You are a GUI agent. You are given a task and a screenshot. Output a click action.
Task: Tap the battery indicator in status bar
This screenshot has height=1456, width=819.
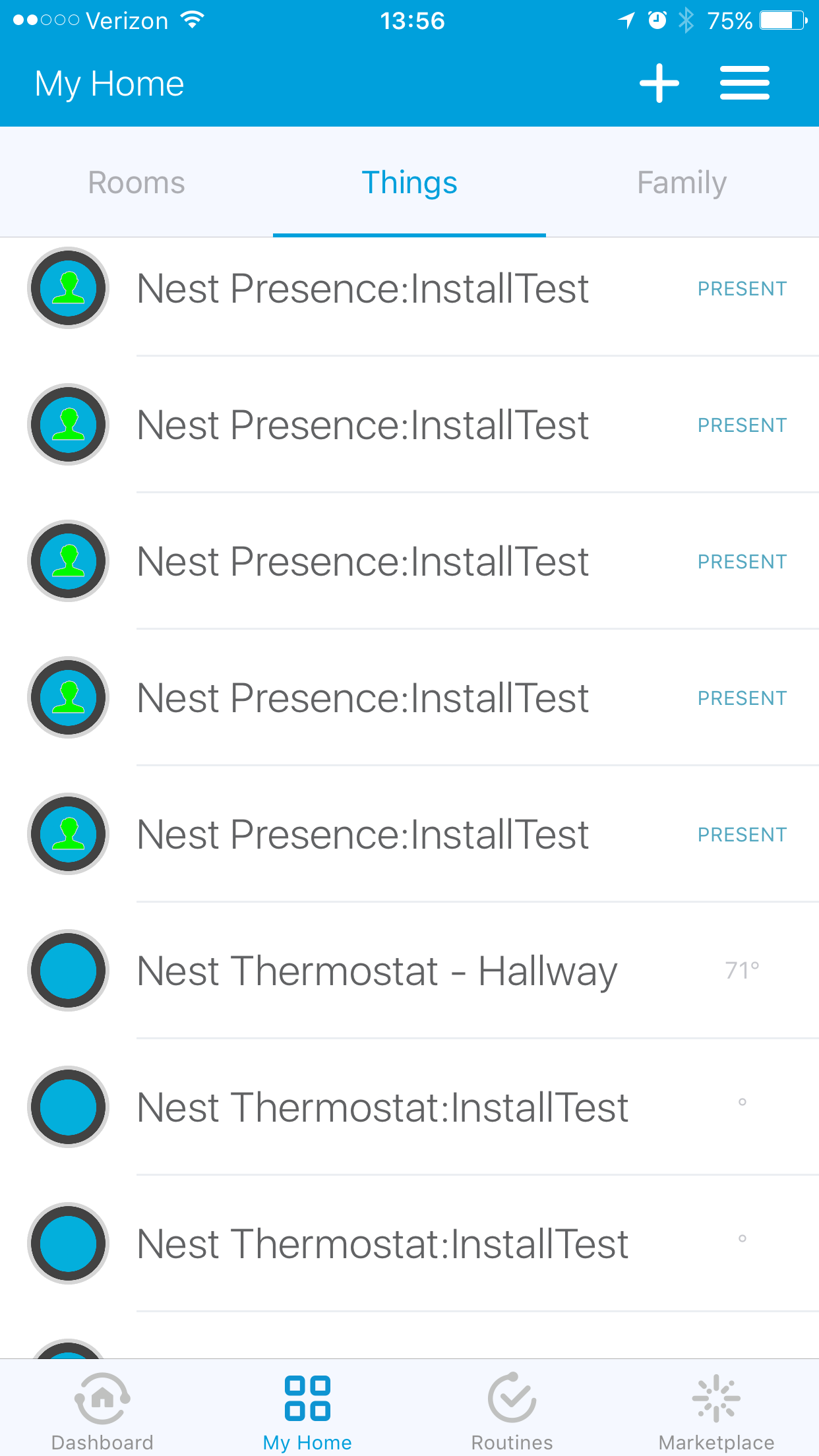[783, 21]
